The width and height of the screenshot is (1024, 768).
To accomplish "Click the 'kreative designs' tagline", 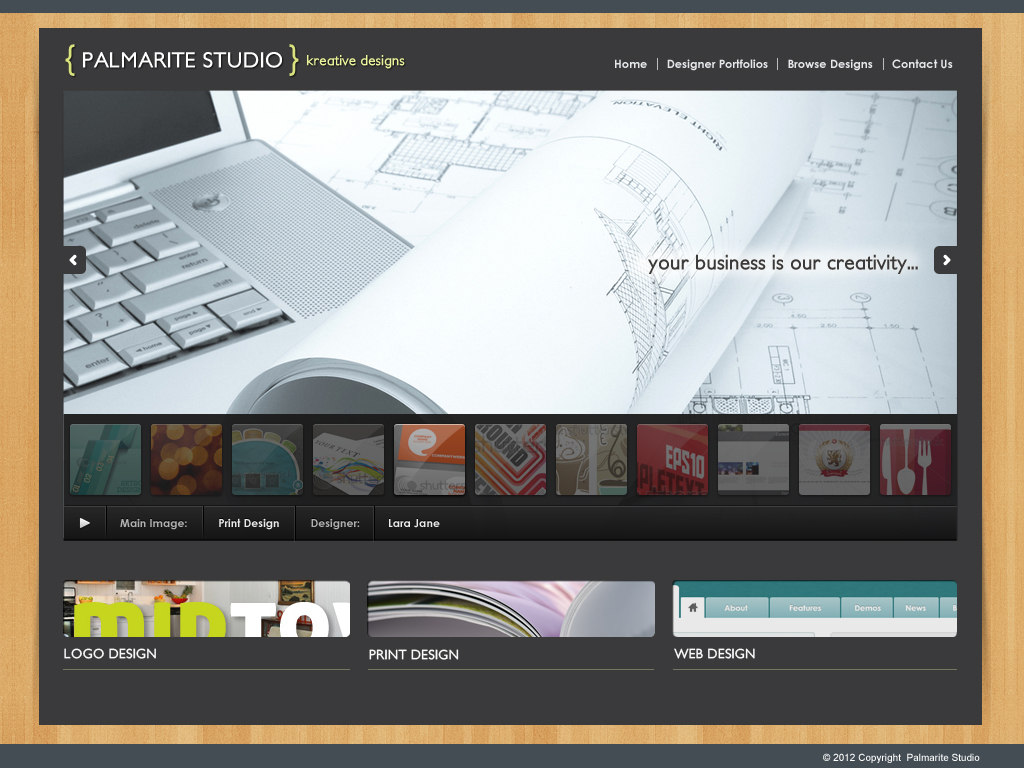I will (x=355, y=61).
